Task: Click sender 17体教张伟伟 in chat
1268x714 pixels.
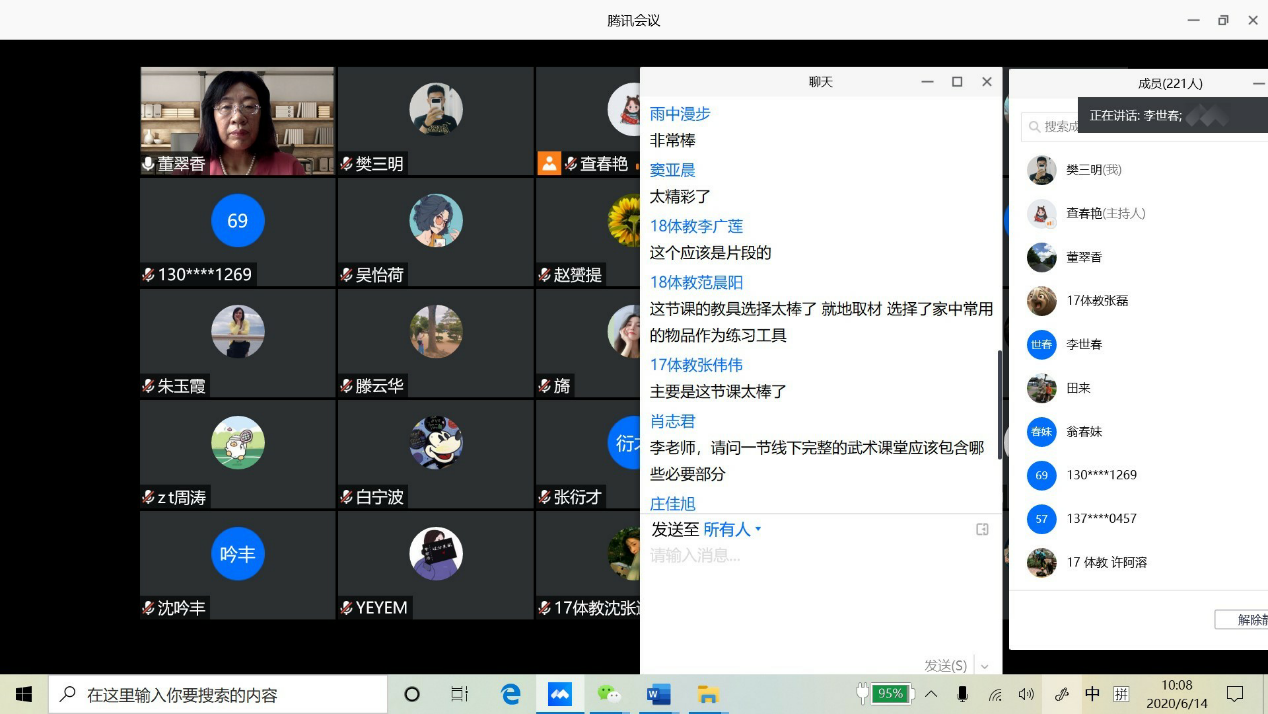Action: click(x=696, y=365)
